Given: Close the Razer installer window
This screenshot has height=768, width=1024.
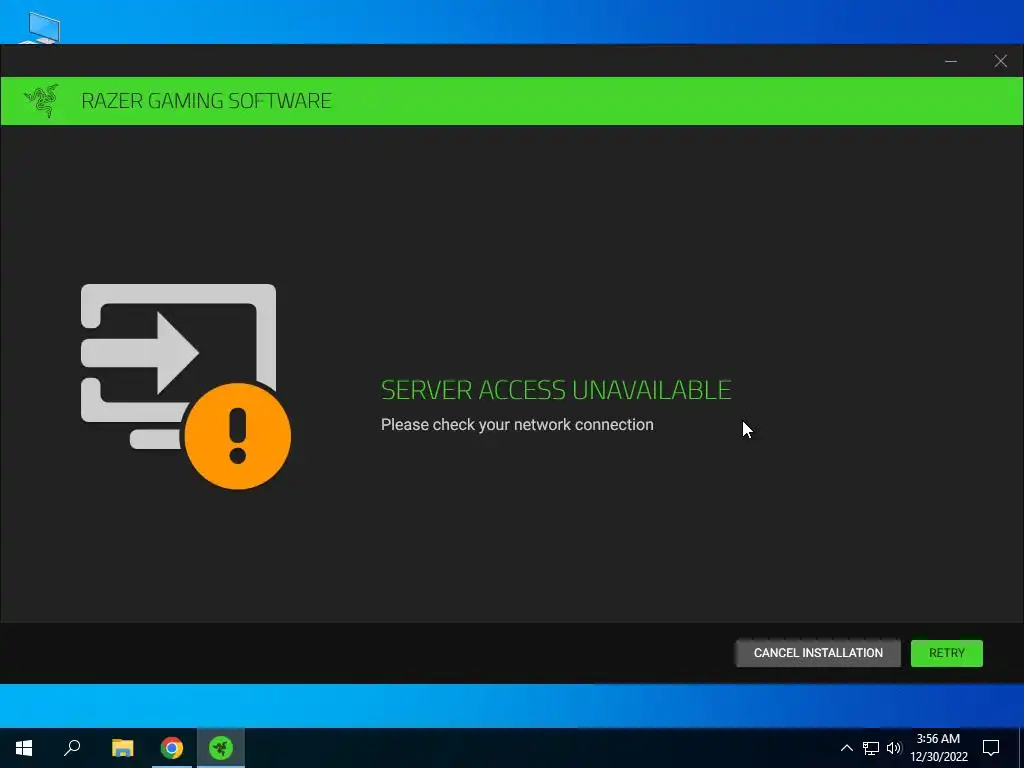Looking at the screenshot, I should pyautogui.click(x=1000, y=61).
